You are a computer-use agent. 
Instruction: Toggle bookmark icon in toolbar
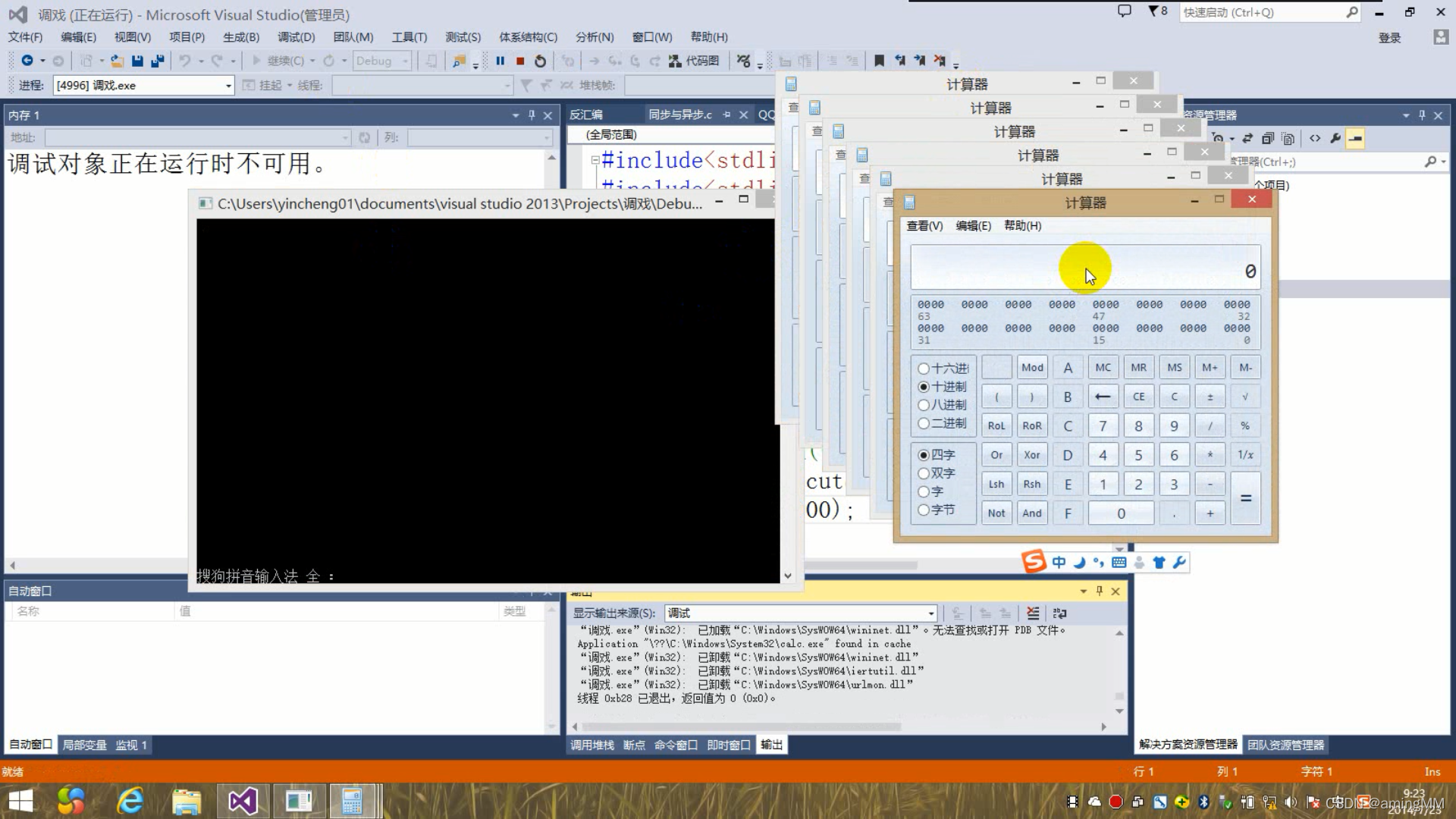(x=879, y=61)
